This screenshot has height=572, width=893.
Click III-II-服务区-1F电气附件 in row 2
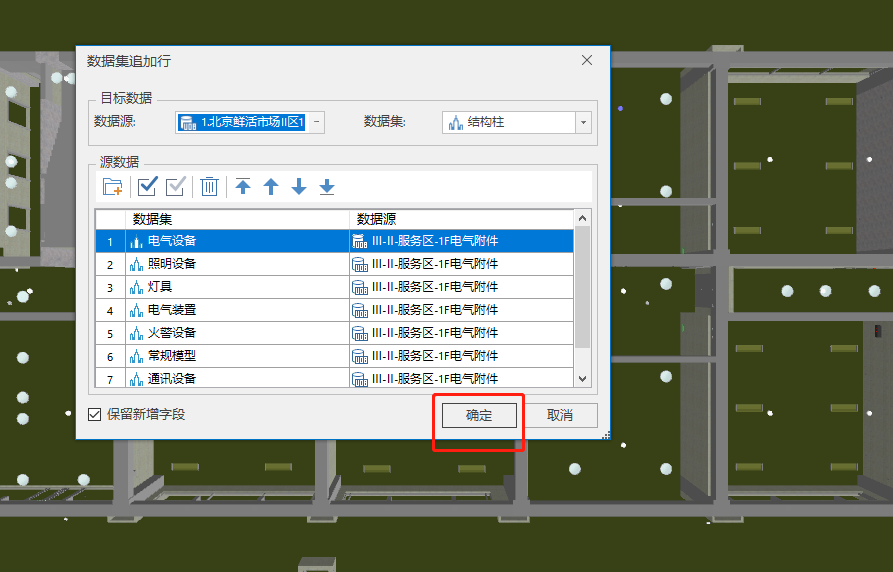tap(435, 264)
